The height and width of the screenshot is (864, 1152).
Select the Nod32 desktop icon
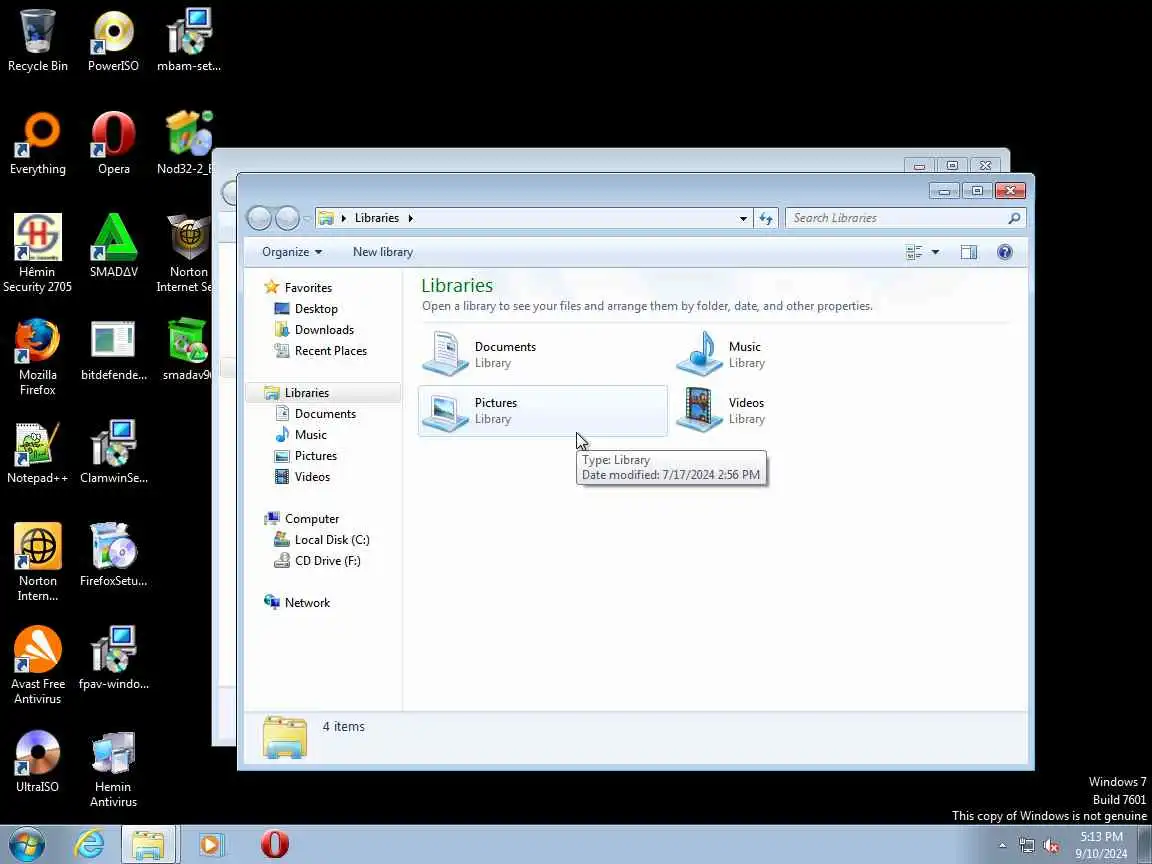(x=187, y=143)
